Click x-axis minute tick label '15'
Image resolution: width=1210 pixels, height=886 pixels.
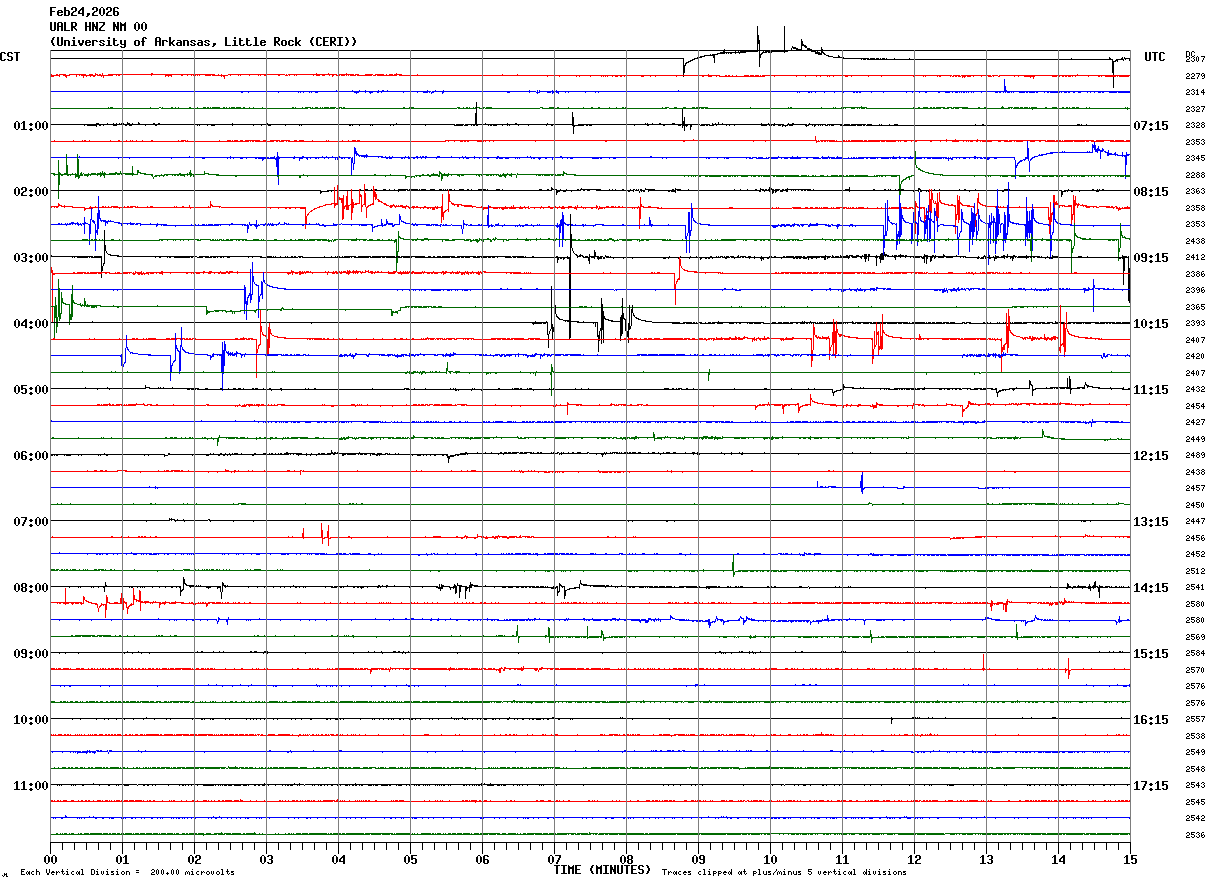[1130, 859]
